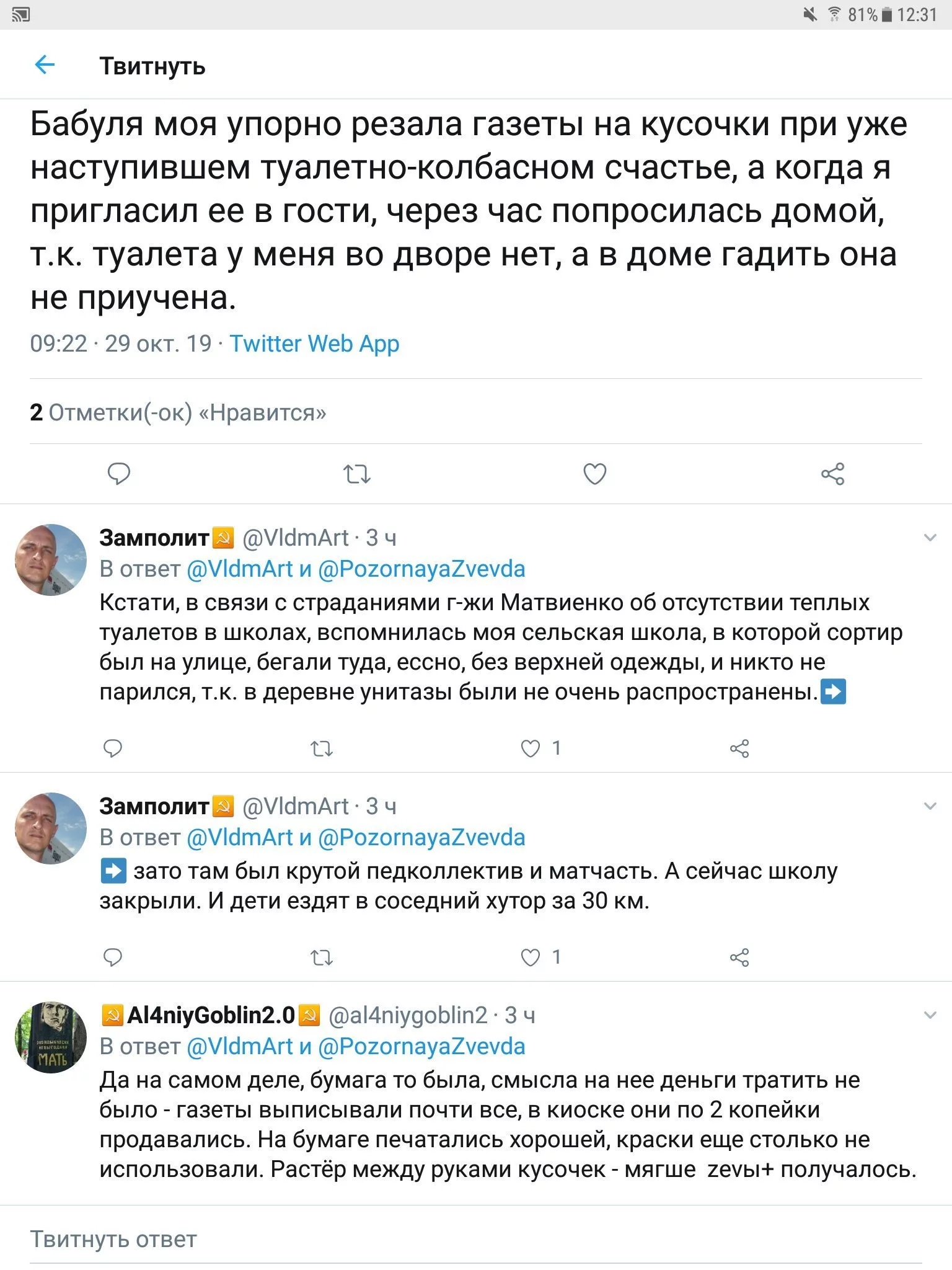
Task: Share the first Замполит reply
Action: (739, 749)
